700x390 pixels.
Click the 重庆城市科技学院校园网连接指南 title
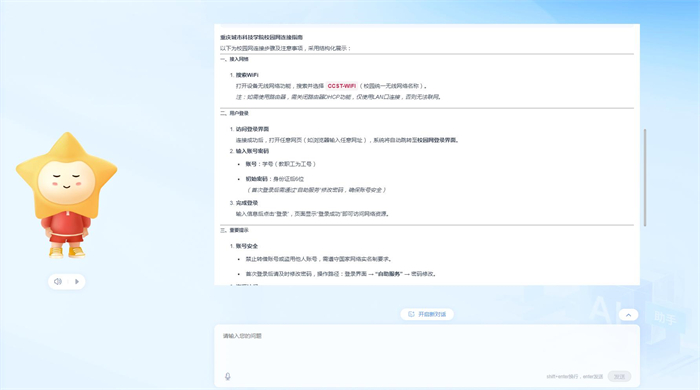pos(262,37)
